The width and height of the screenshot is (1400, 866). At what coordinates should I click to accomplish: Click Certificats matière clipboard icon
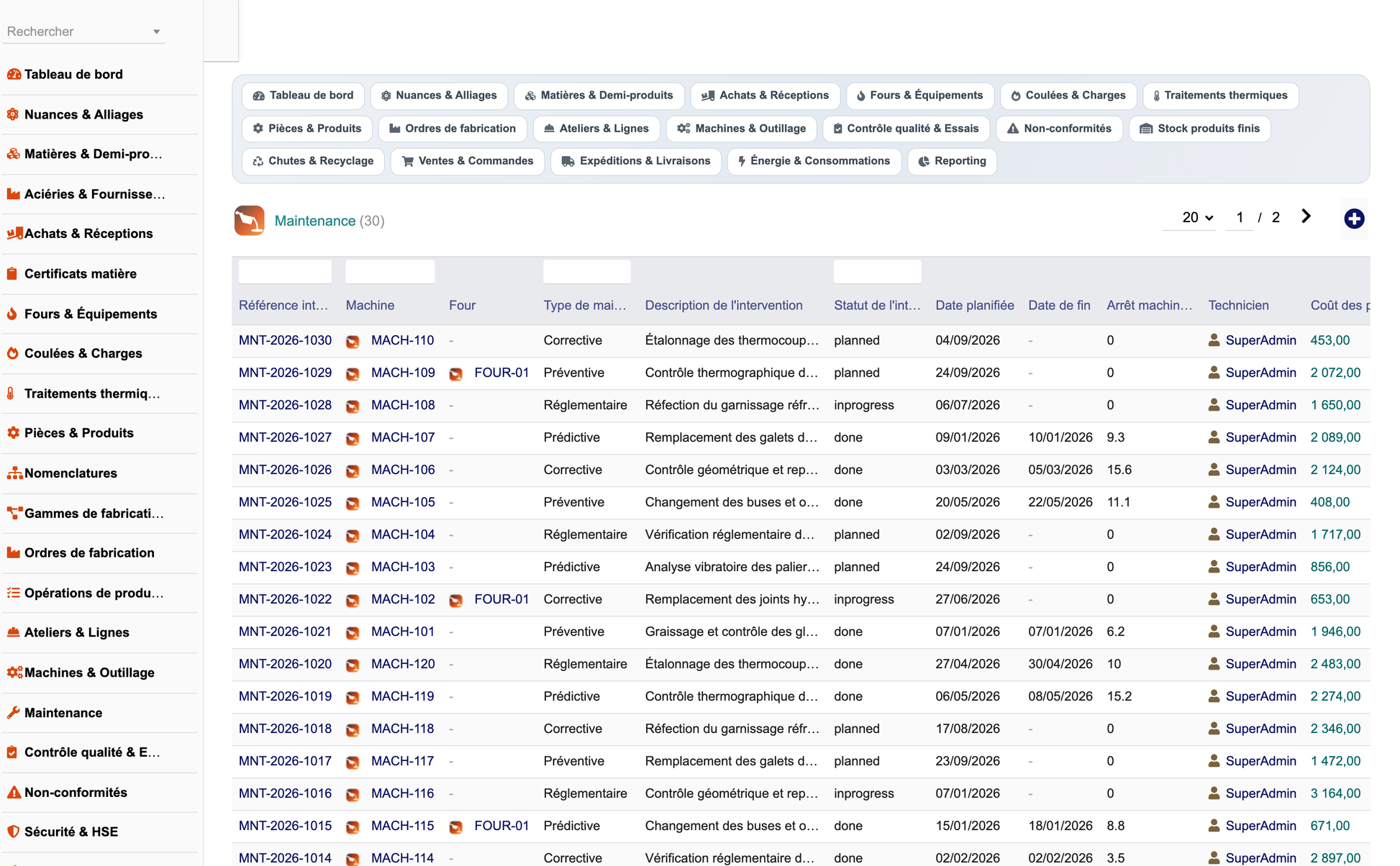coord(12,274)
